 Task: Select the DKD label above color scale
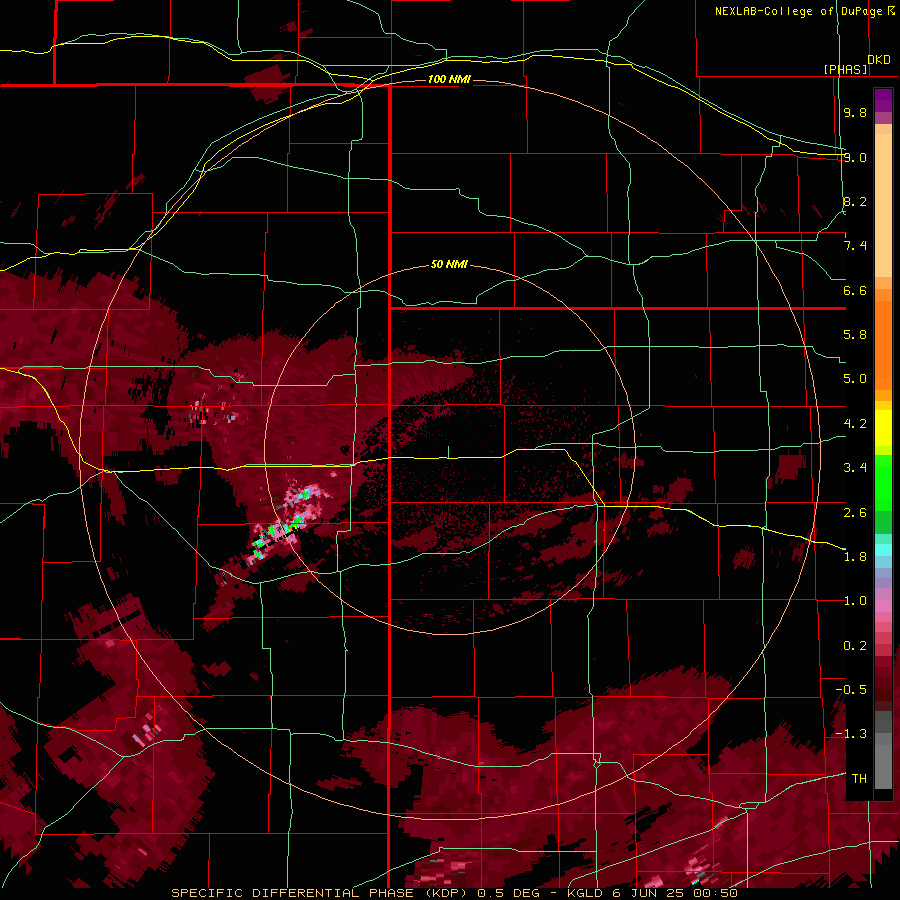(x=879, y=60)
